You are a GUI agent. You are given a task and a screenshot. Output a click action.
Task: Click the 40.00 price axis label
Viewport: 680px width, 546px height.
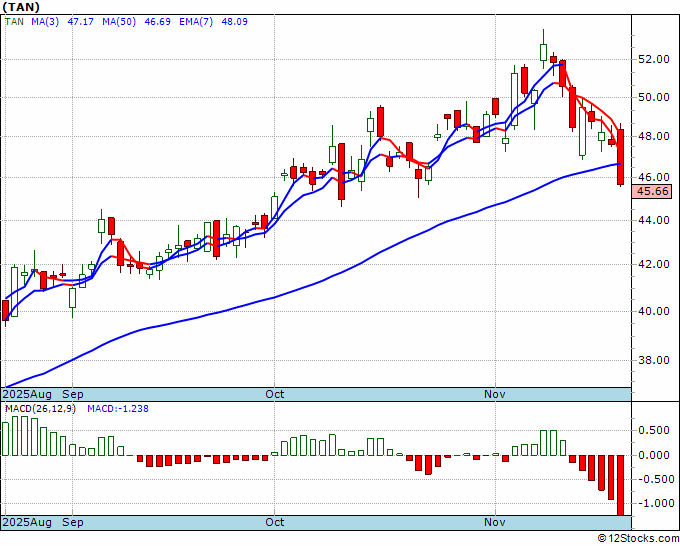click(654, 311)
